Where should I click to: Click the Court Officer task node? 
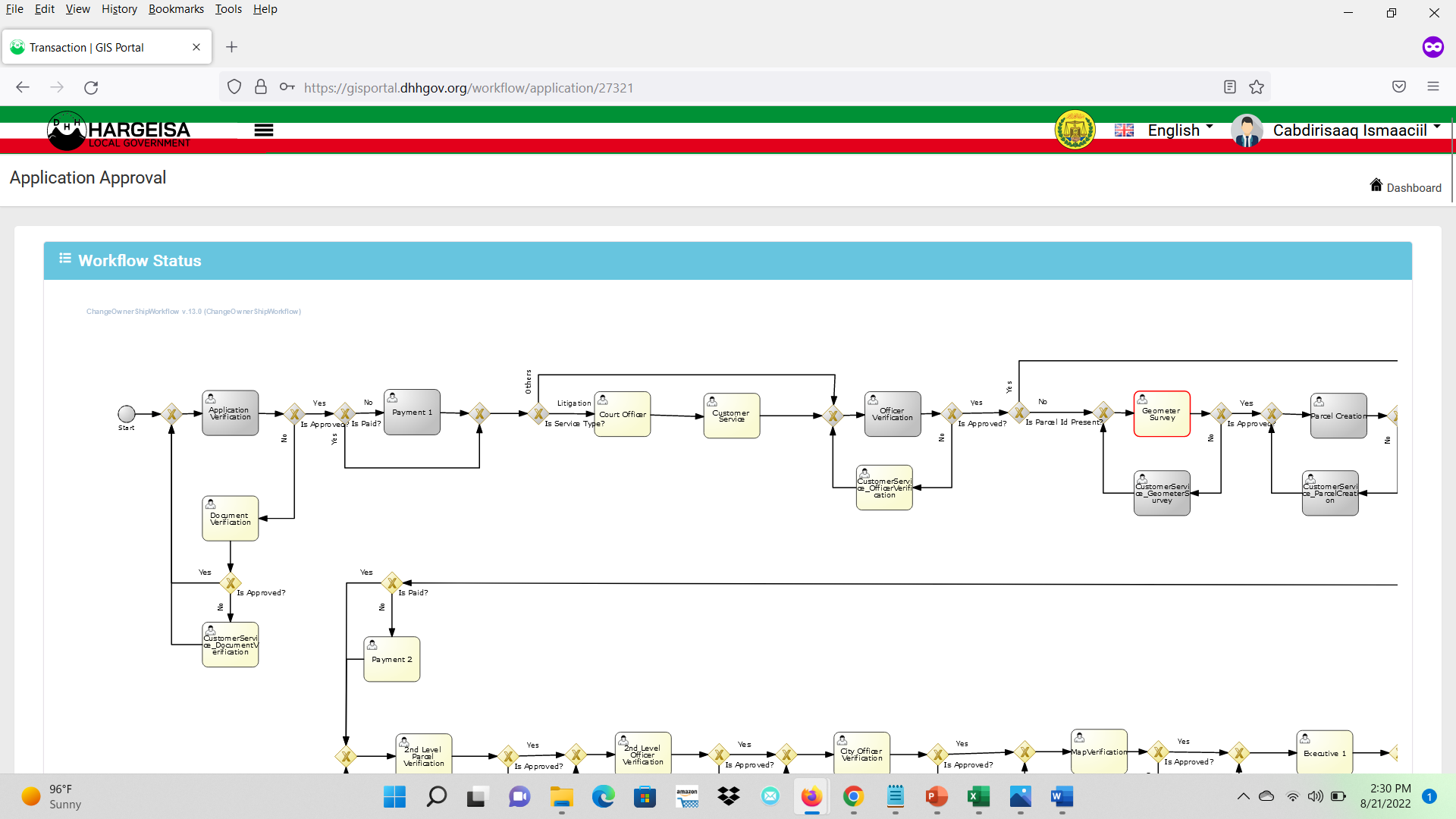click(x=623, y=414)
